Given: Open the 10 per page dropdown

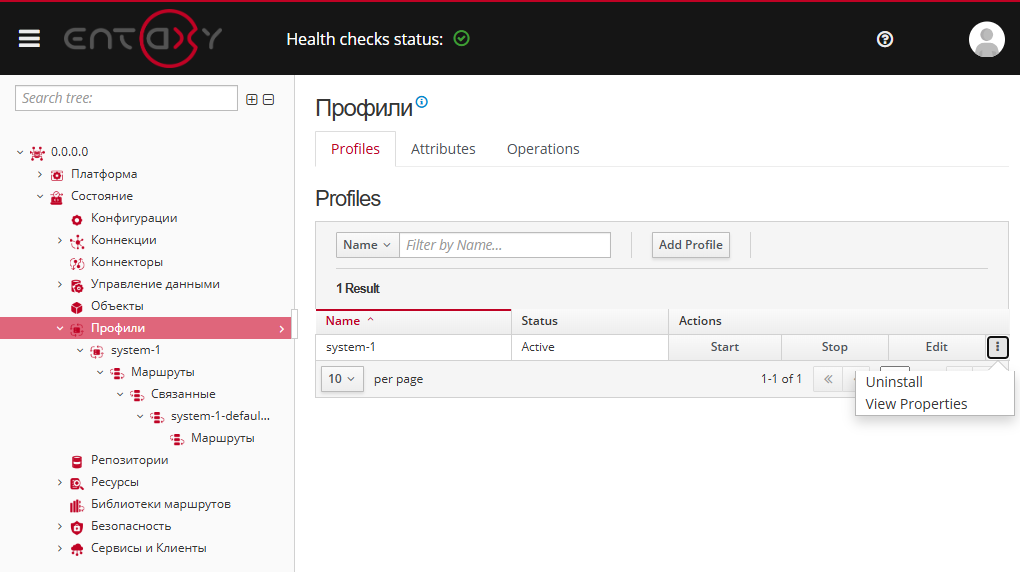Looking at the screenshot, I should point(342,379).
